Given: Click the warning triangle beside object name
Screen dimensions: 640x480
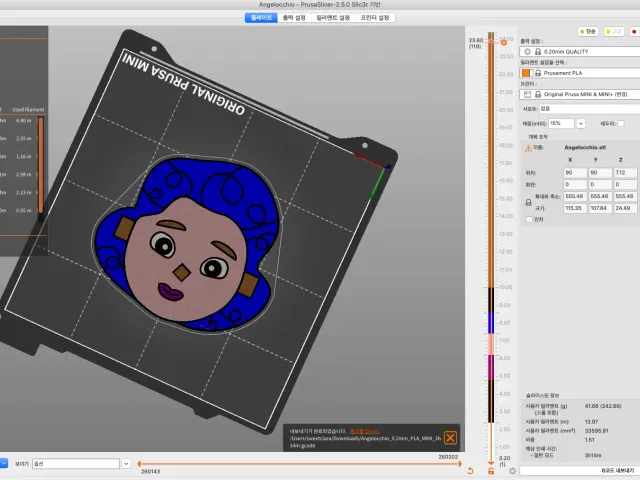Looking at the screenshot, I should tap(528, 148).
